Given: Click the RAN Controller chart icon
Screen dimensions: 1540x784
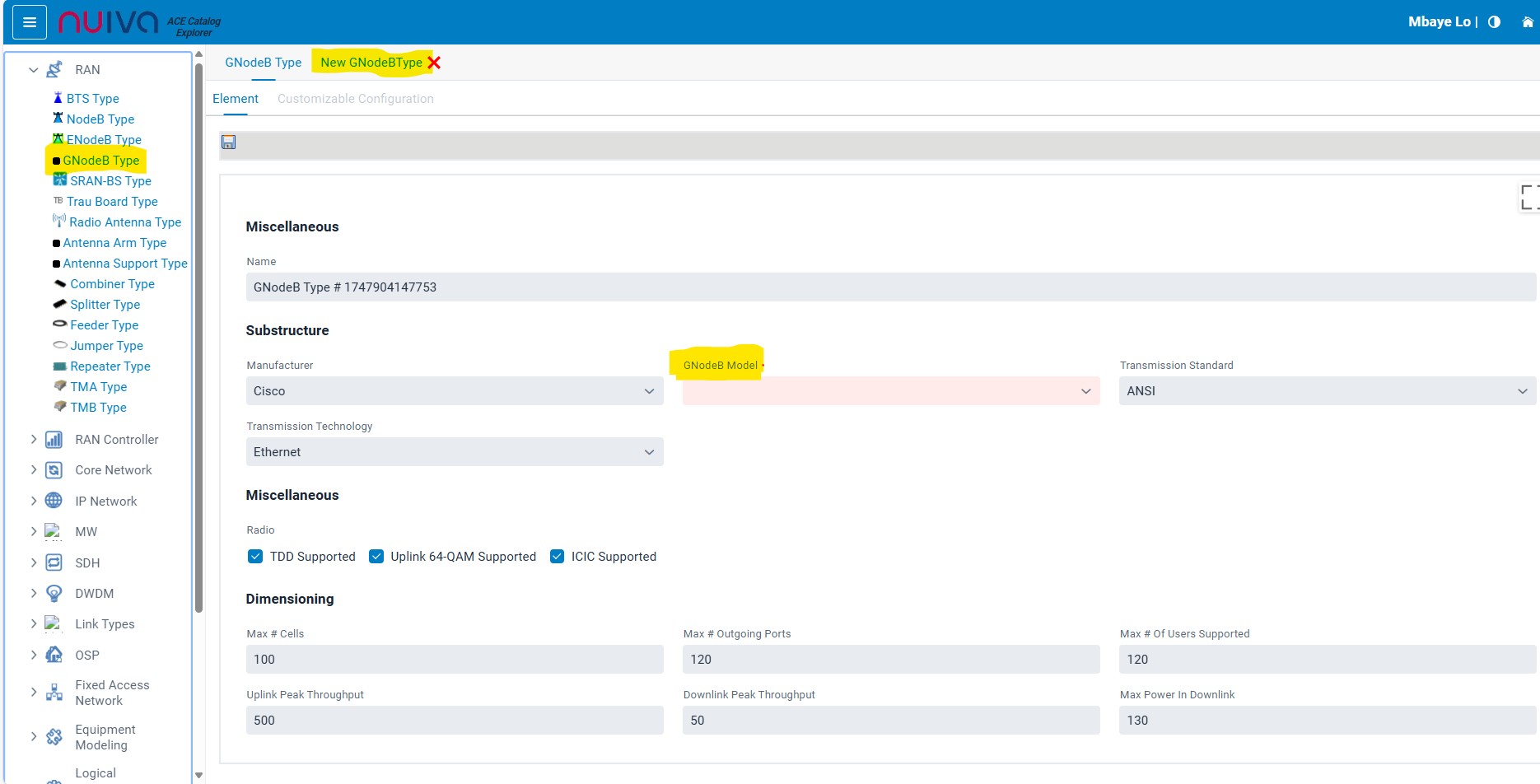Looking at the screenshot, I should pyautogui.click(x=54, y=440).
